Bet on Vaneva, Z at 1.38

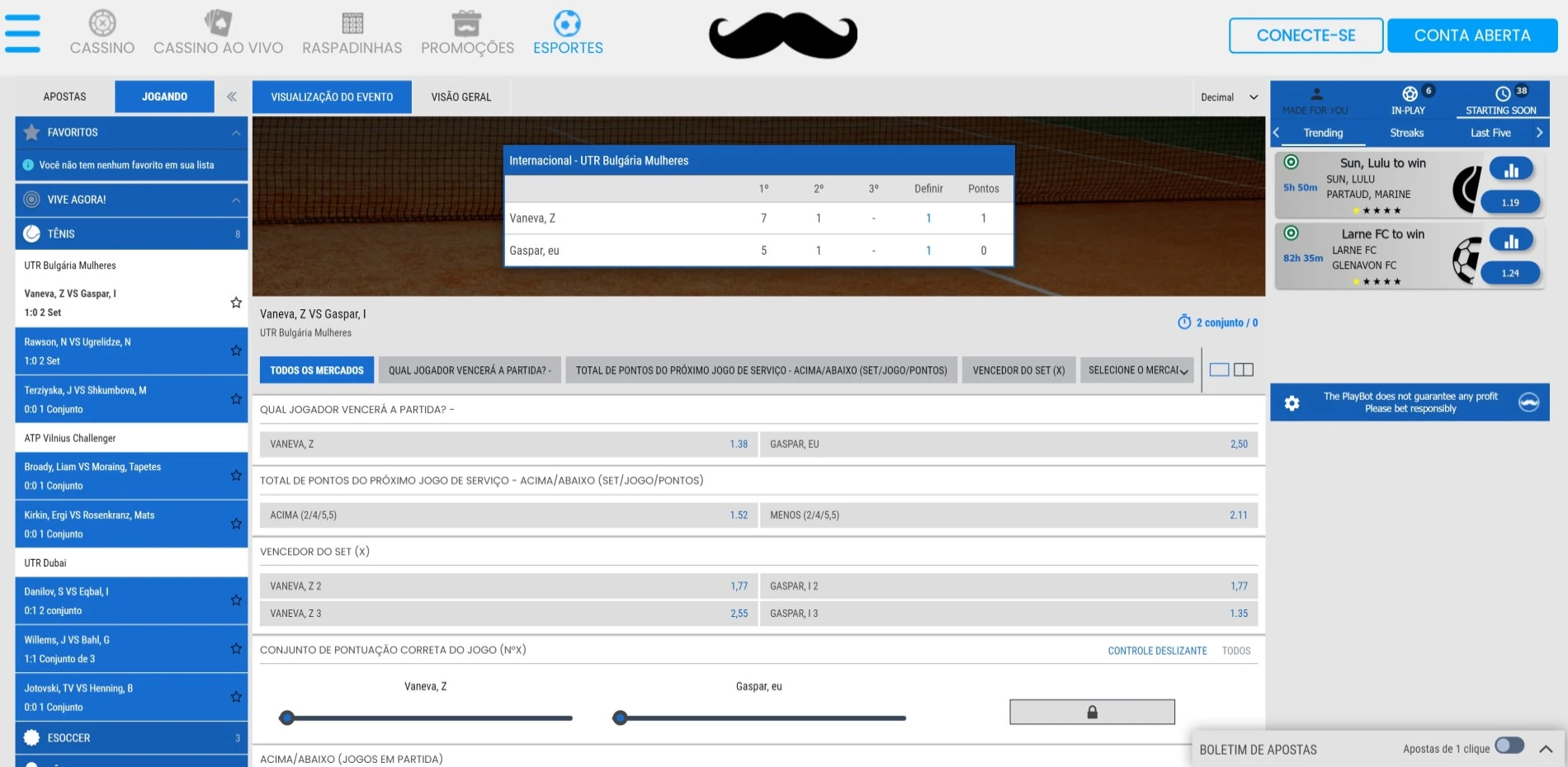pos(508,444)
